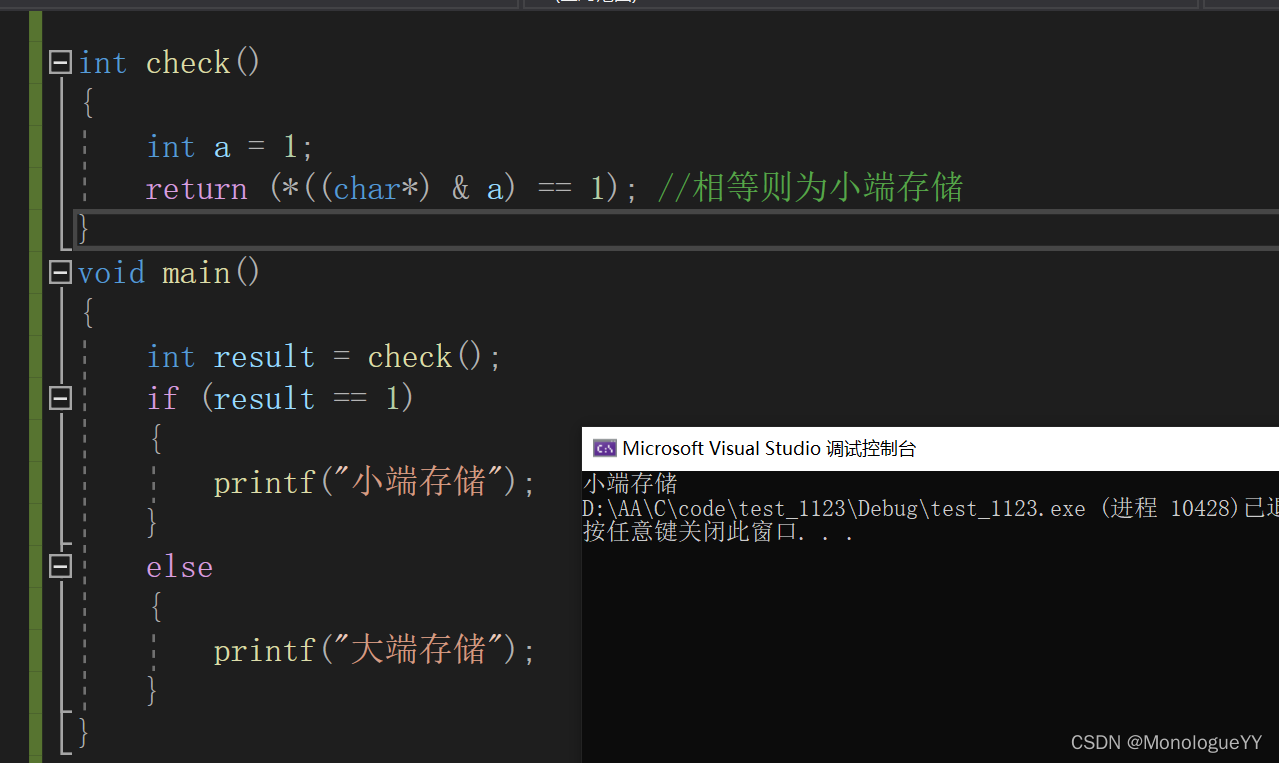Click the comment //相等则为小端存储
Image resolution: width=1279 pixels, height=763 pixels.
point(810,189)
